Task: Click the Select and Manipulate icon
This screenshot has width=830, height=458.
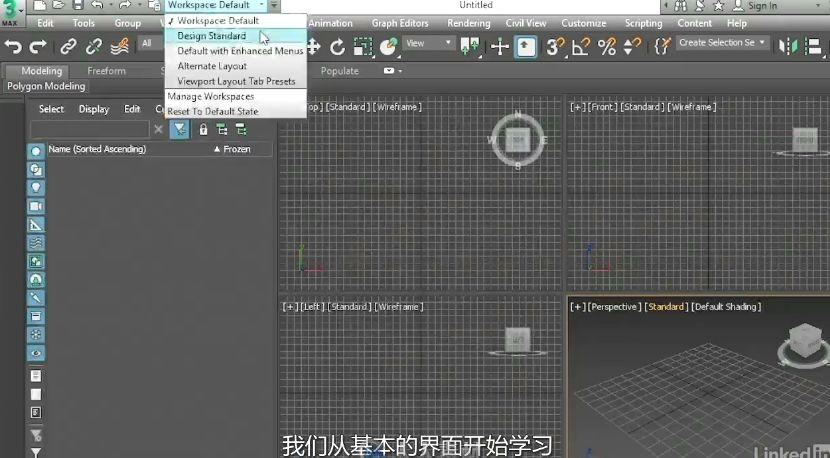Action: [x=499, y=47]
